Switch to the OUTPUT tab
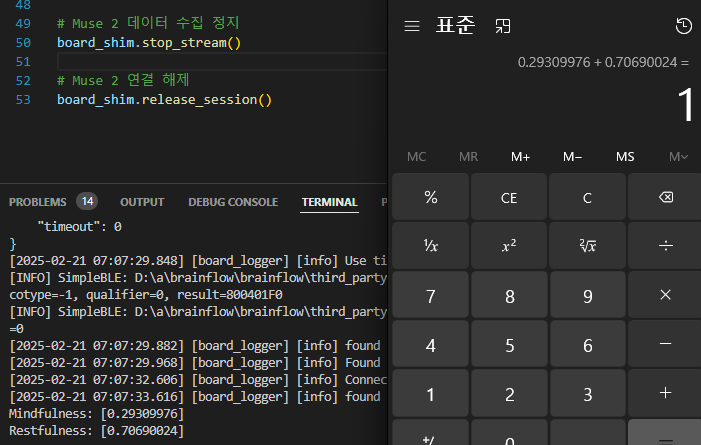 pyautogui.click(x=142, y=202)
